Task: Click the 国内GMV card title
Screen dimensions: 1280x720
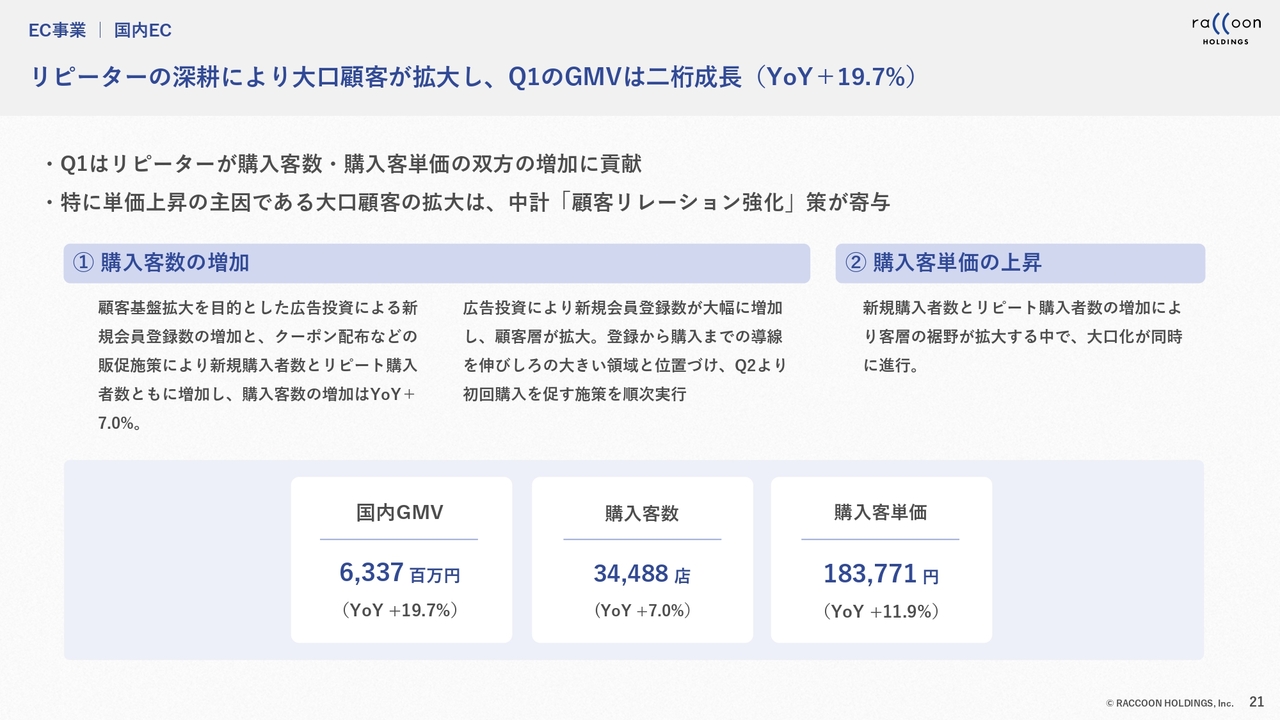Action: point(400,513)
